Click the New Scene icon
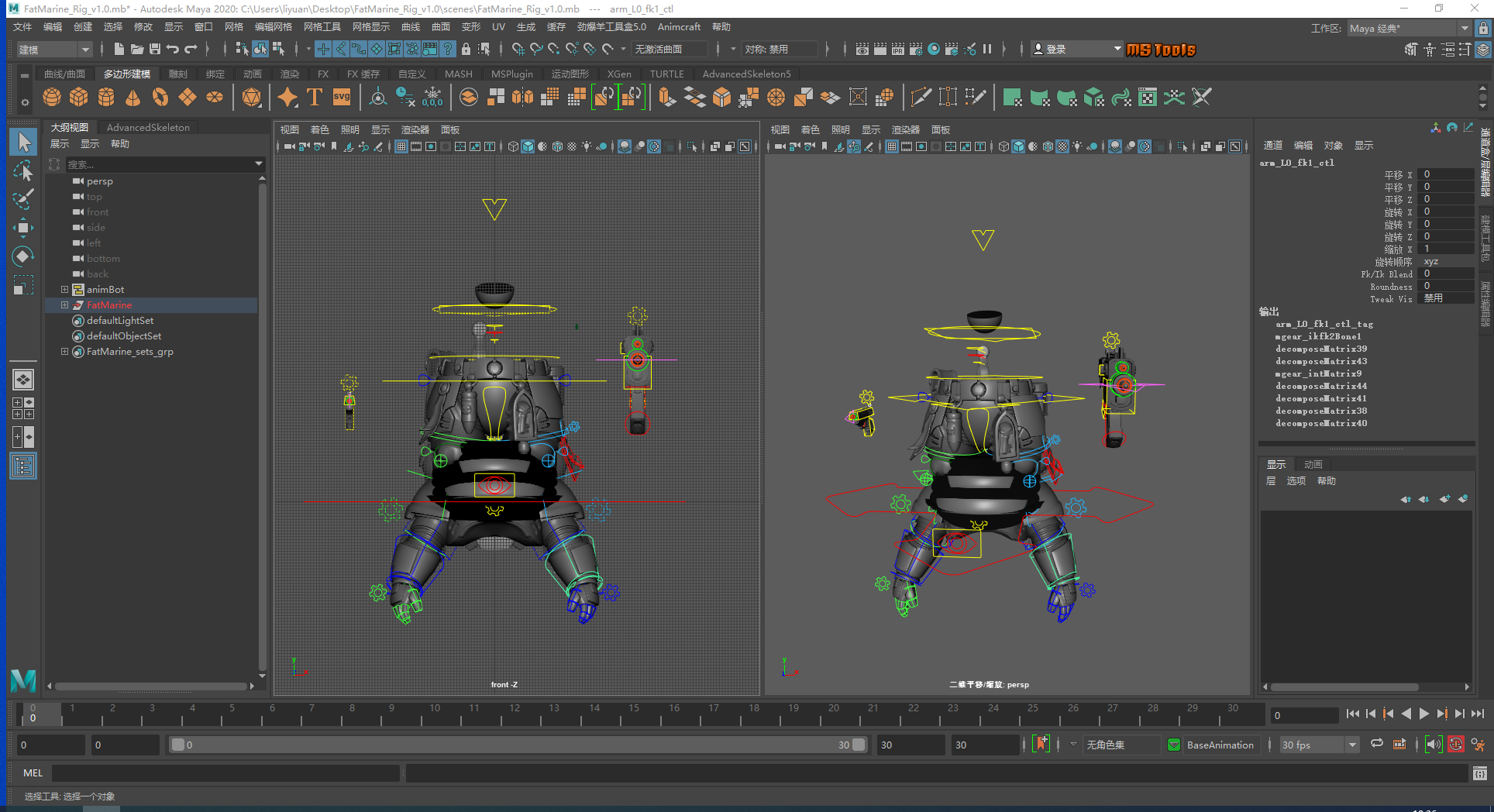The image size is (1494, 812). [119, 50]
